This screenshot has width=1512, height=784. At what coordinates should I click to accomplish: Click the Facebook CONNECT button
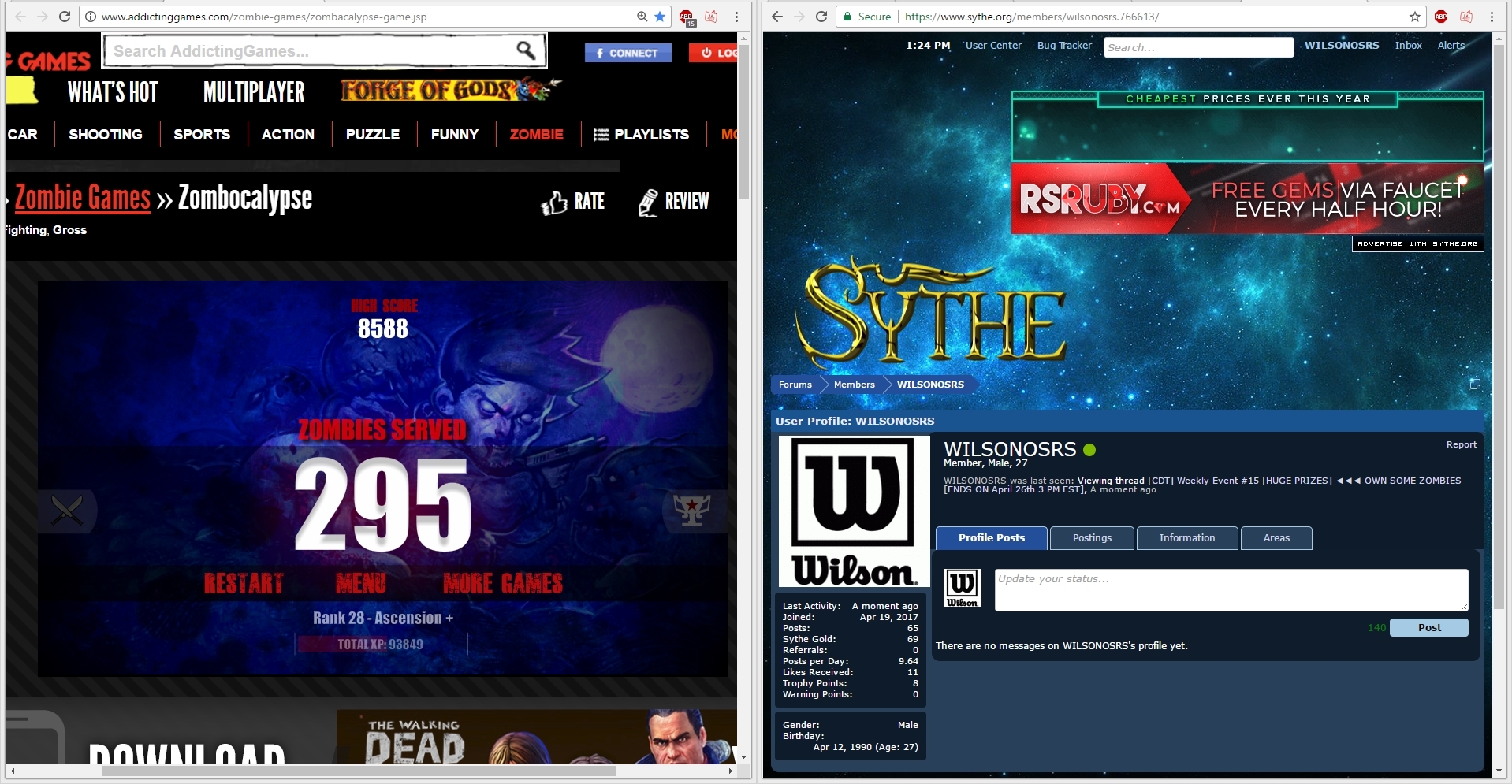tap(628, 53)
